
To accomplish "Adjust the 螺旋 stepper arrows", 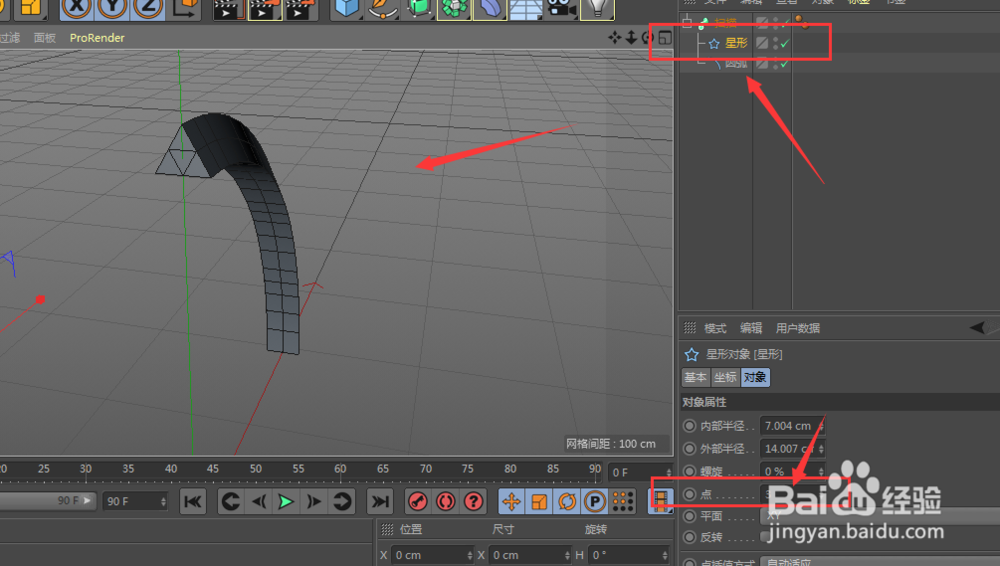I will (x=821, y=472).
